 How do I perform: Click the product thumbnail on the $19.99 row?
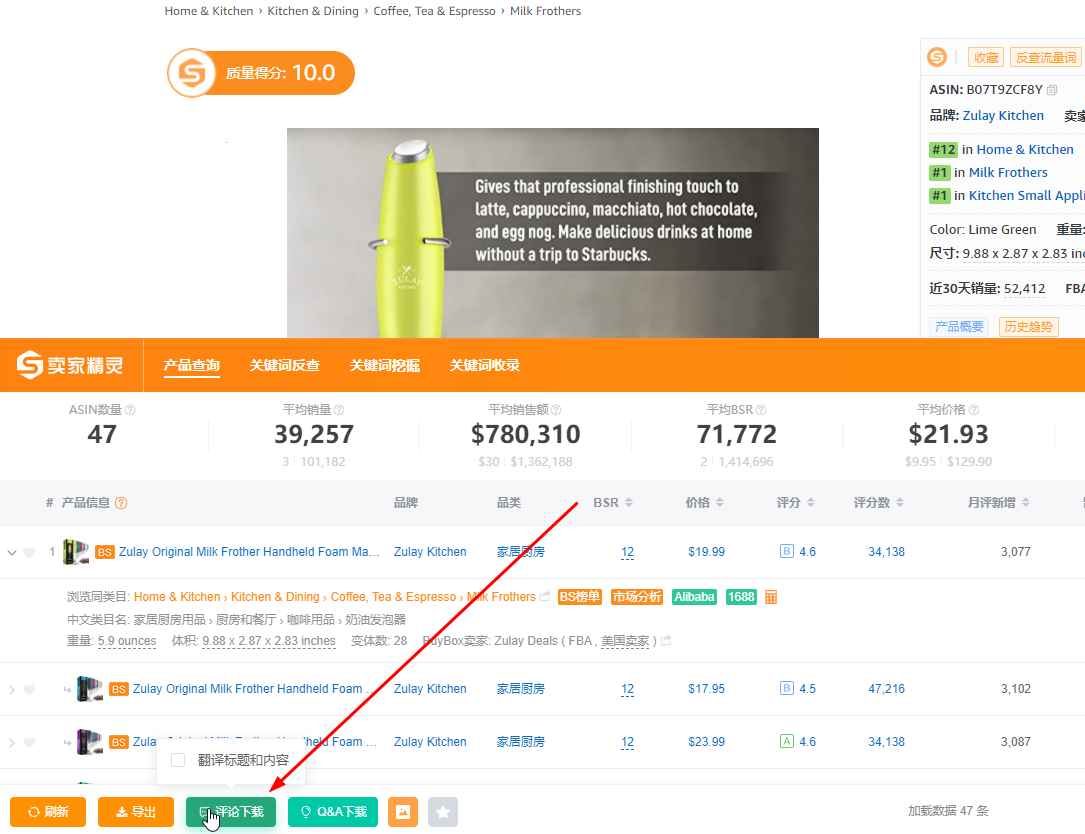(75, 552)
